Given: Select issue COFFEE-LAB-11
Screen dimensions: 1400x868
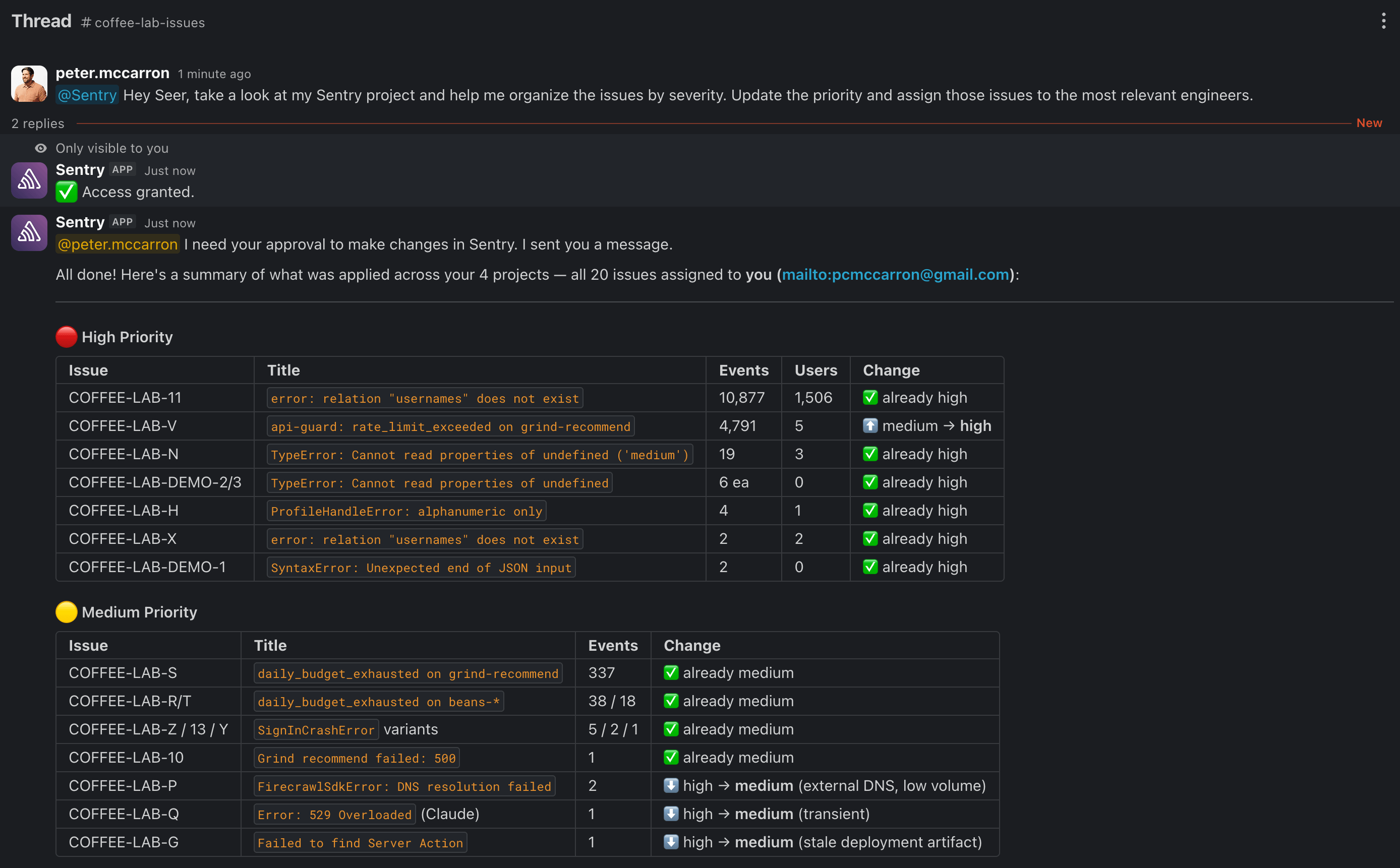Looking at the screenshot, I should click(125, 397).
